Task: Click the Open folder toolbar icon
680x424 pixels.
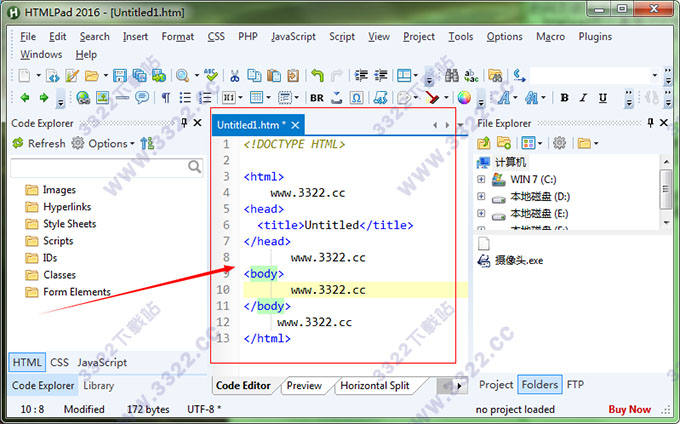Action: click(91, 76)
